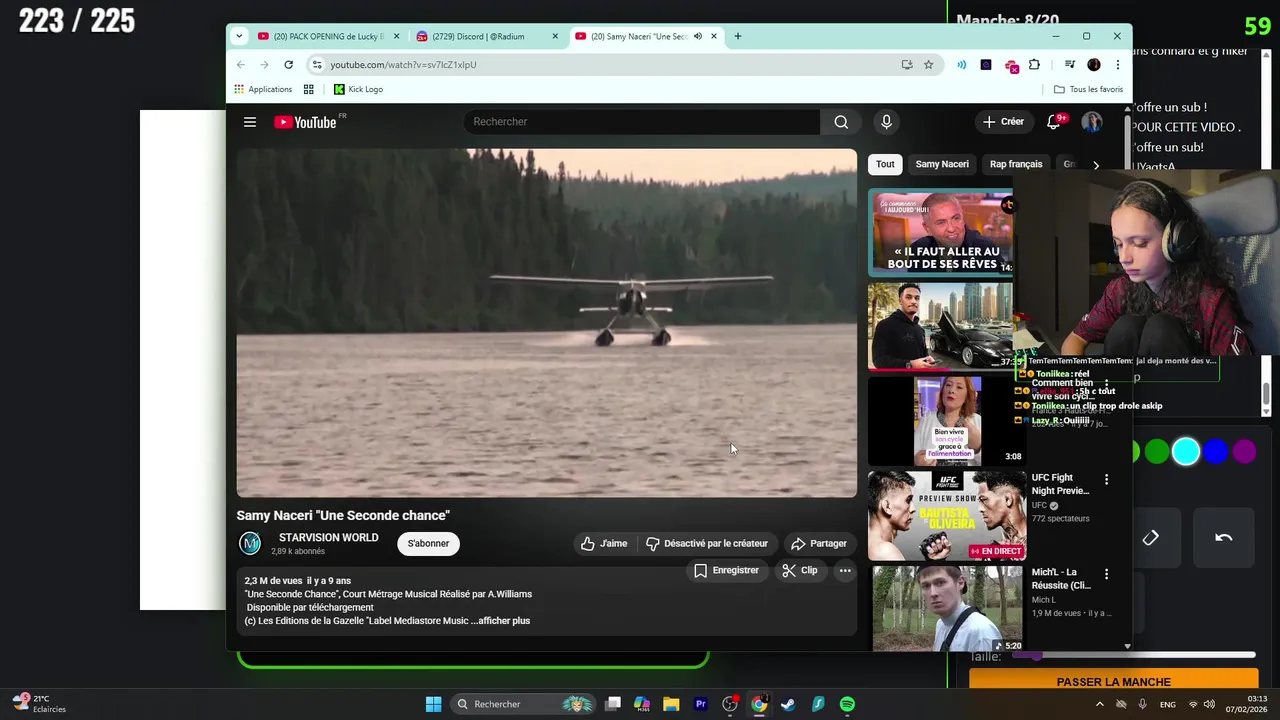Open Steam from the taskbar
Viewport: 1280px width, 720px height.
point(788,704)
